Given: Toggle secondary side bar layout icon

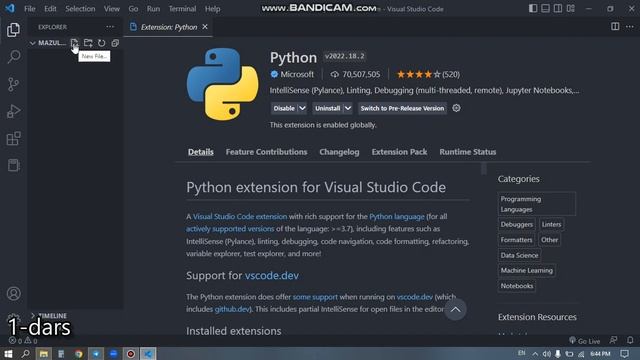Looking at the screenshot, I should tap(558, 9).
